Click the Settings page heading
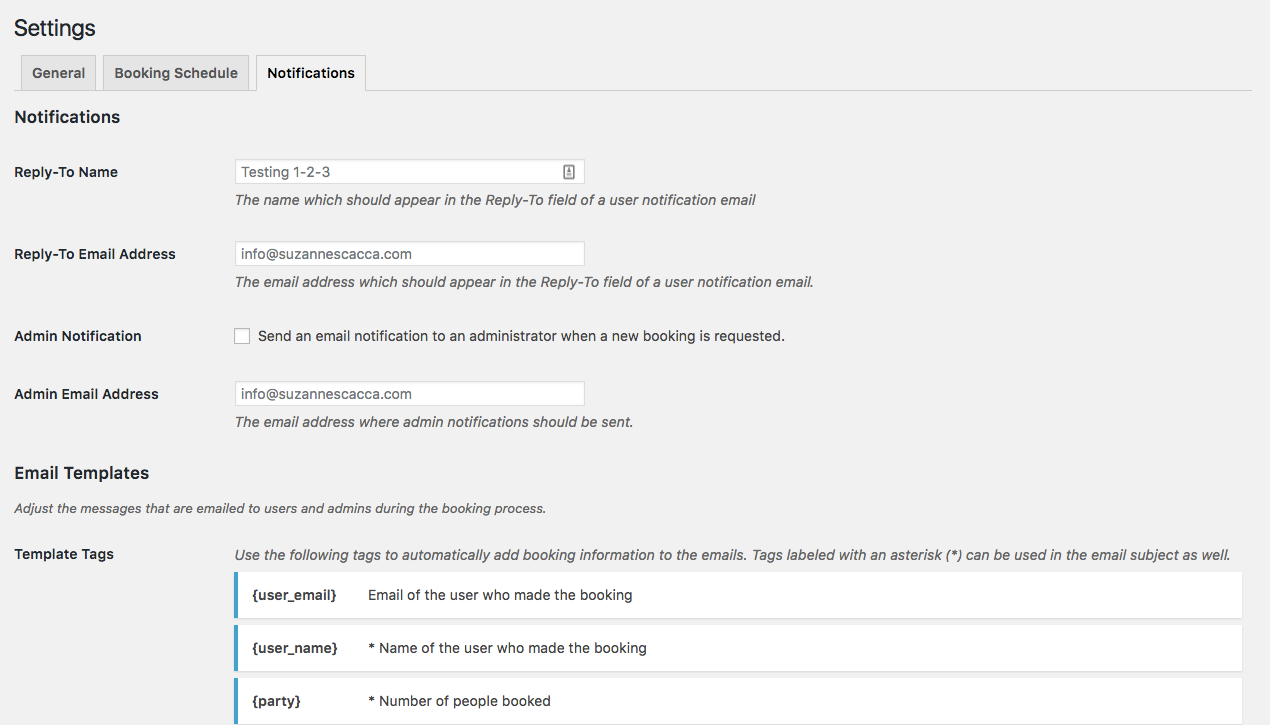This screenshot has width=1270, height=725. point(54,27)
